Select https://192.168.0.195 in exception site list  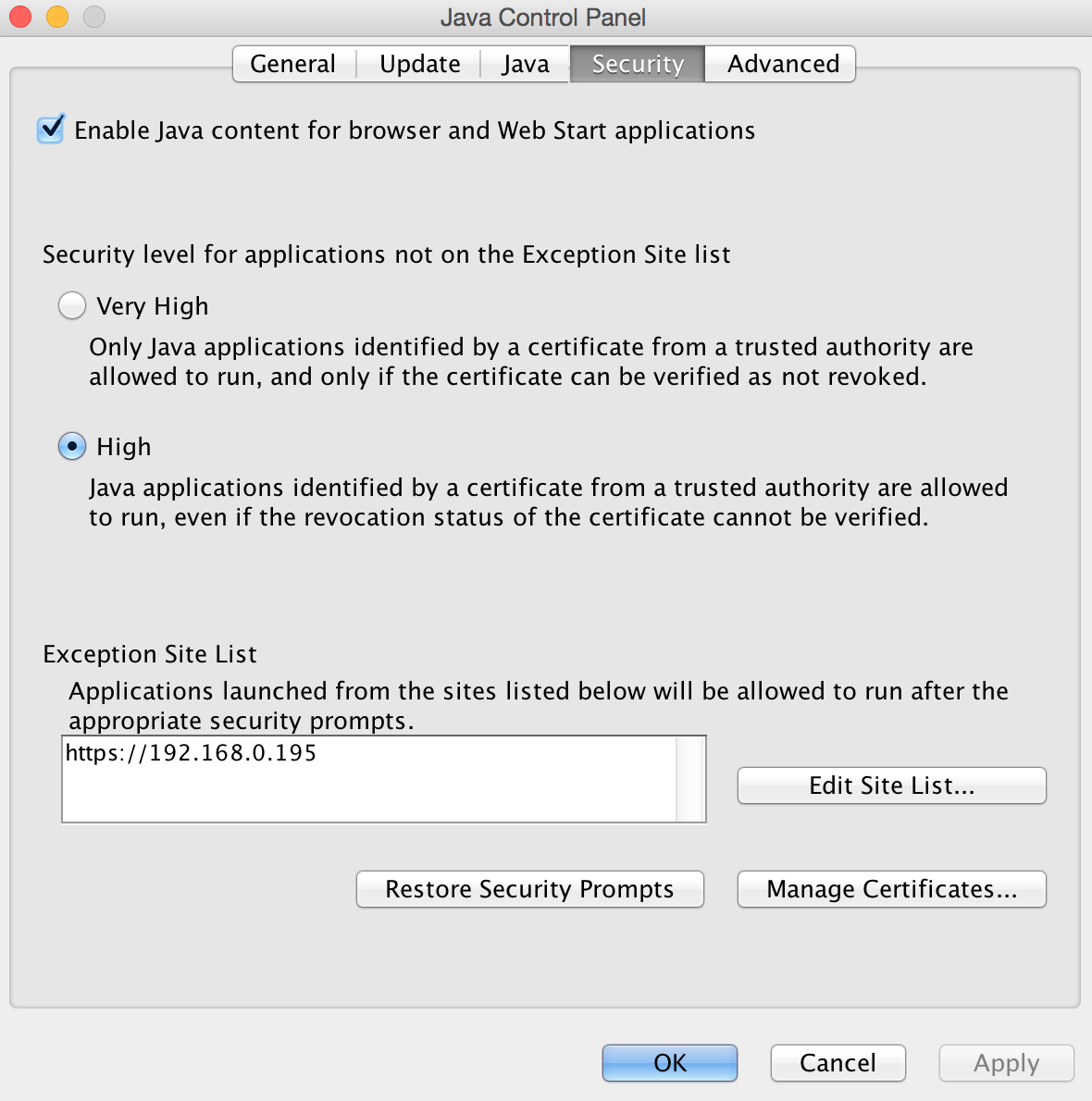tap(191, 753)
